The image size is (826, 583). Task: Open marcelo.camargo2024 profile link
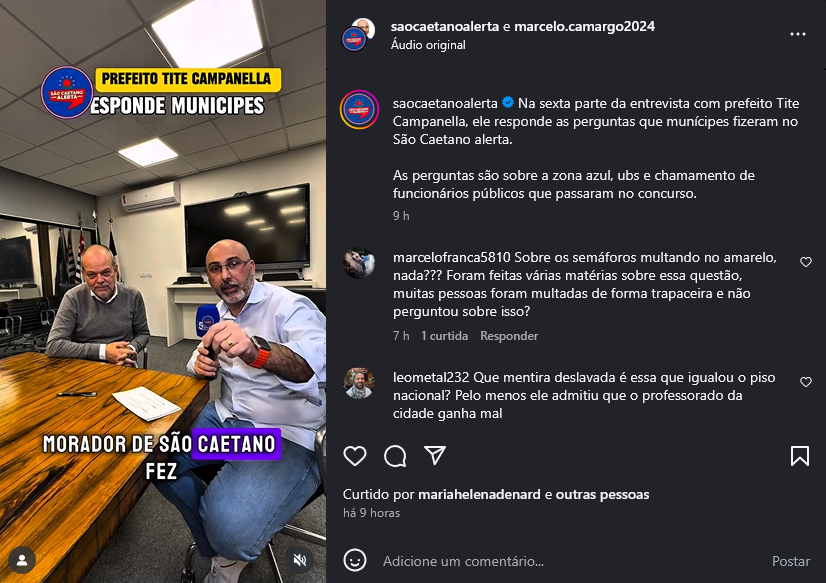click(584, 26)
